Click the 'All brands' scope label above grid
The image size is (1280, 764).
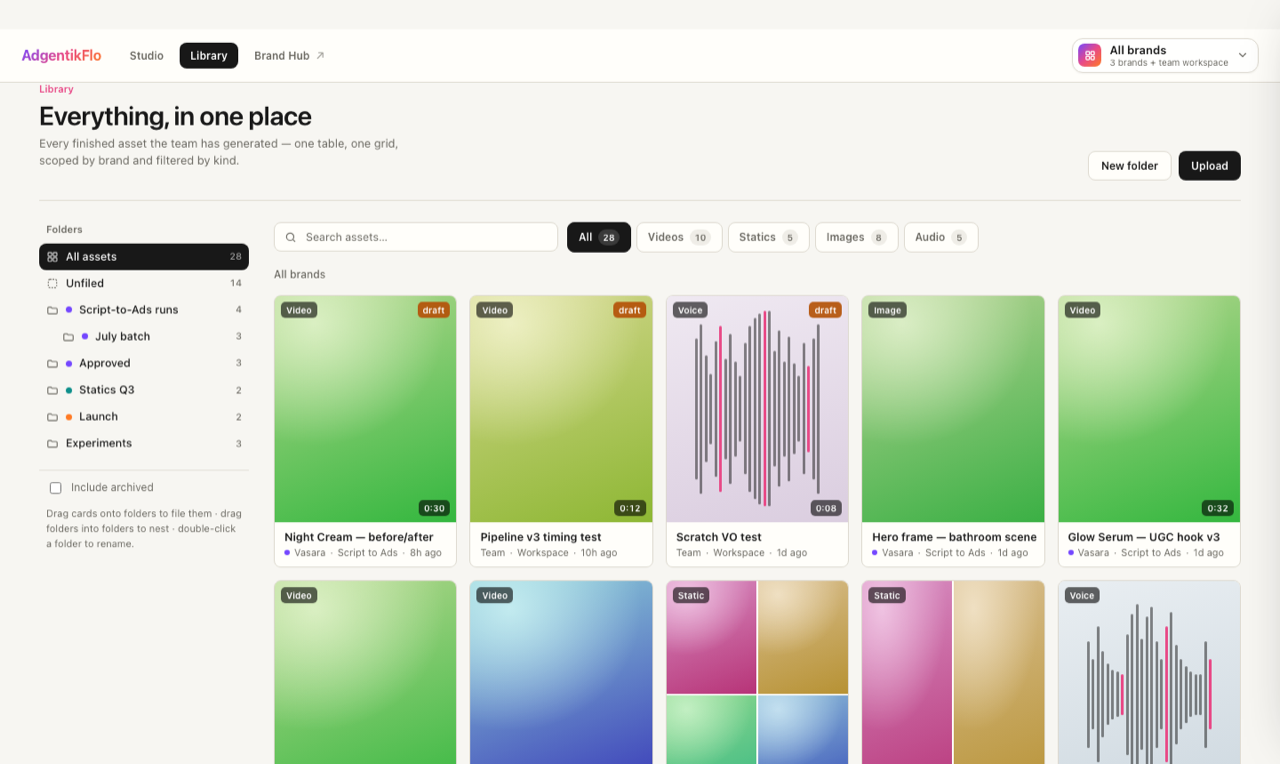(x=300, y=274)
